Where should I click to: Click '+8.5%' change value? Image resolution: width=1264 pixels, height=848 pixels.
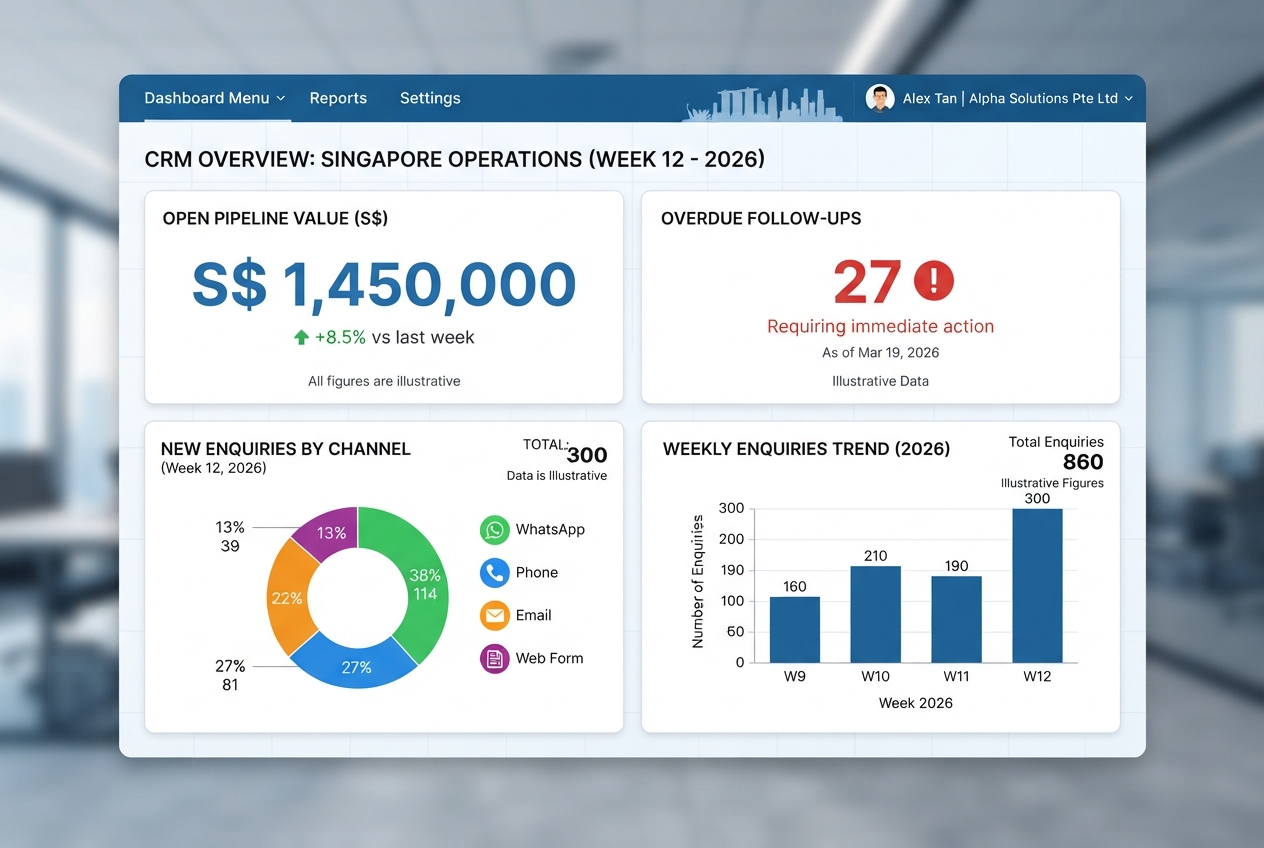coord(340,338)
